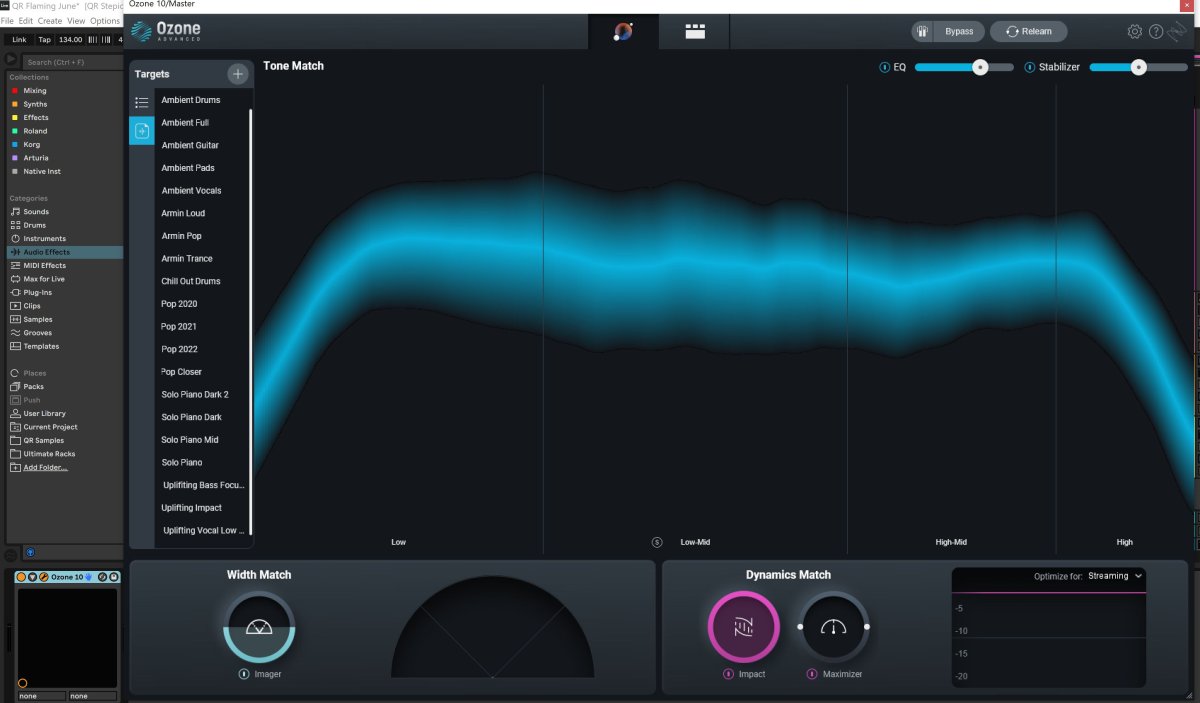This screenshot has width=1200, height=703.
Task: Click the browser search field
Action: point(72,62)
